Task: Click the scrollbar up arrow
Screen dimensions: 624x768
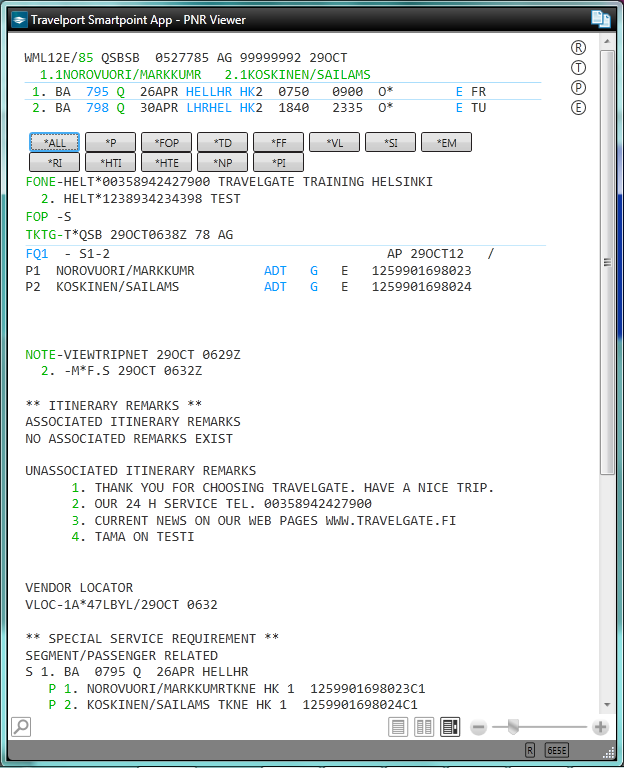Action: point(607,42)
